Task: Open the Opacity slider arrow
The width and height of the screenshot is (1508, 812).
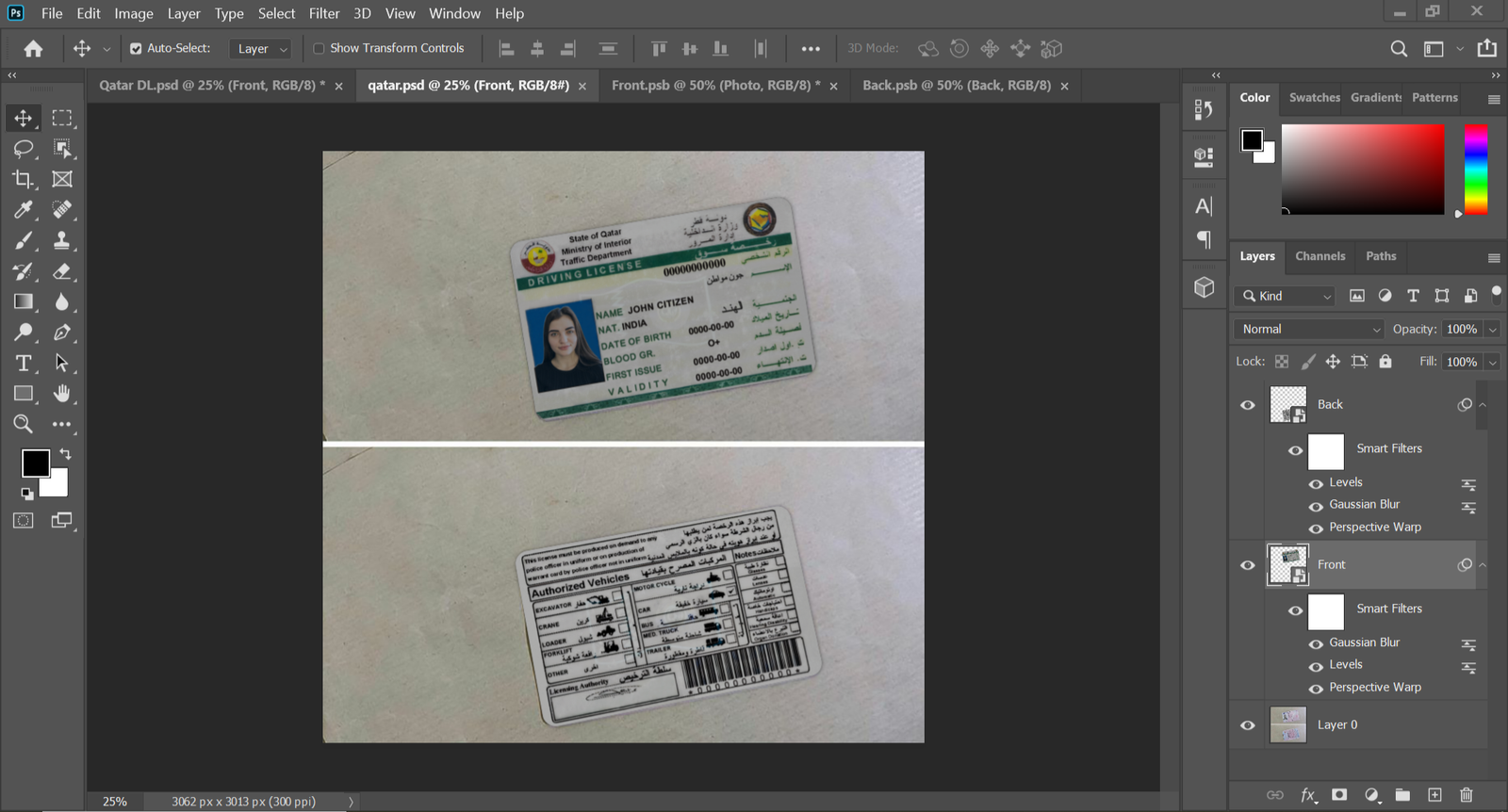Action: click(x=1493, y=330)
